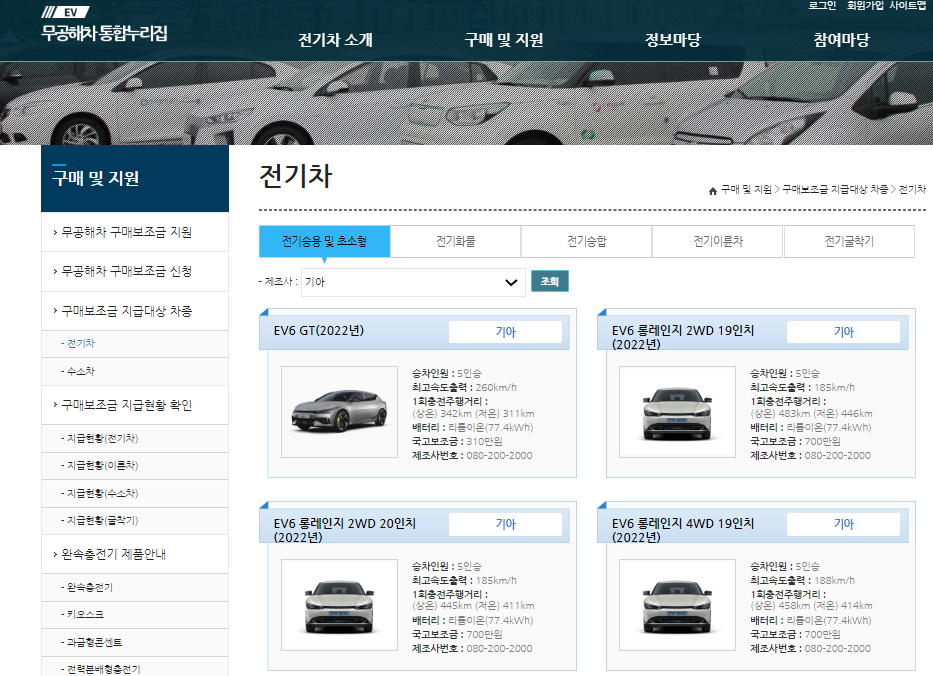Screen dimensions: 933x676
Task: Expand 무공해차 구매보조금 지원 in the sidebar
Action: point(135,232)
